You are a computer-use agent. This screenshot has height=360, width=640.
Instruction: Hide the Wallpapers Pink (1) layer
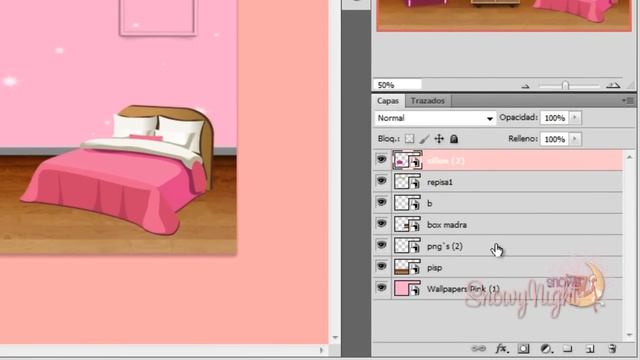382,288
